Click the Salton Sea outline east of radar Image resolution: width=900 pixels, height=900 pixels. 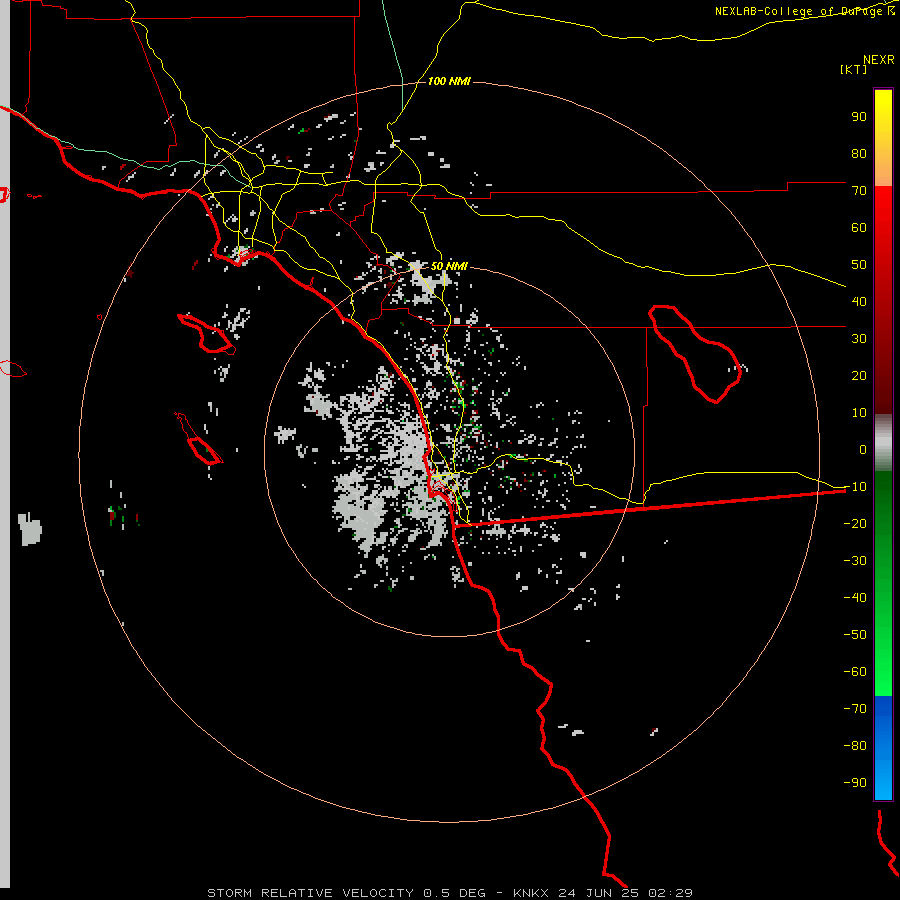click(x=695, y=354)
